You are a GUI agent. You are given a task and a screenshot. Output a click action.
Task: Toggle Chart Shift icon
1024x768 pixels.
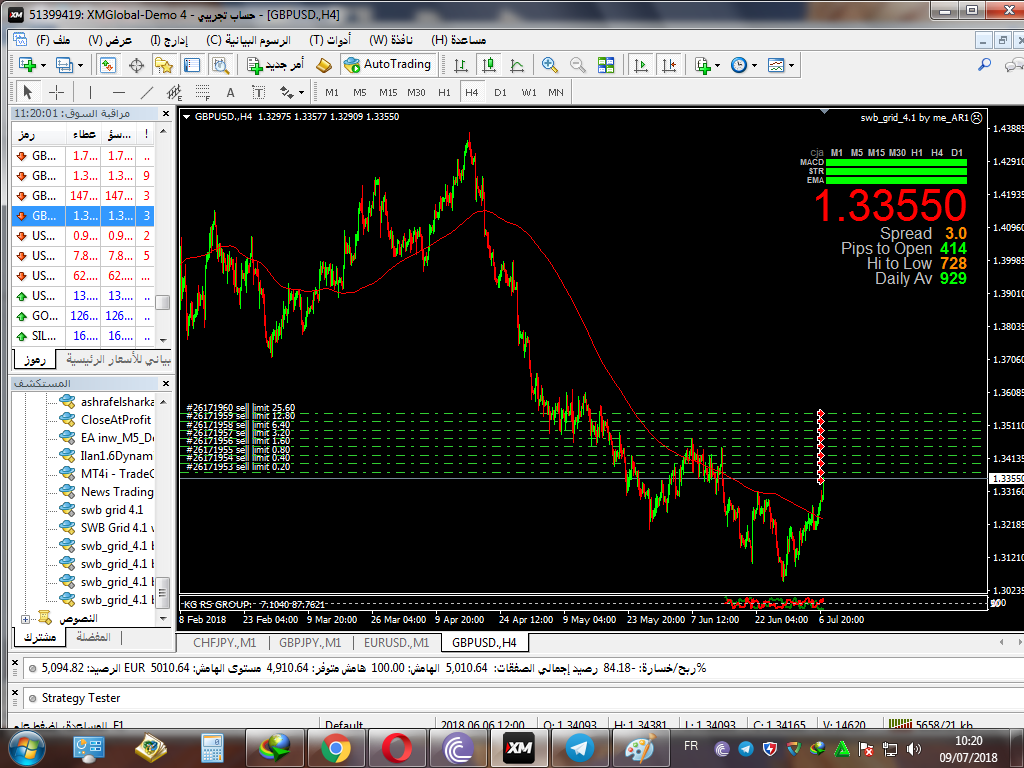669,65
